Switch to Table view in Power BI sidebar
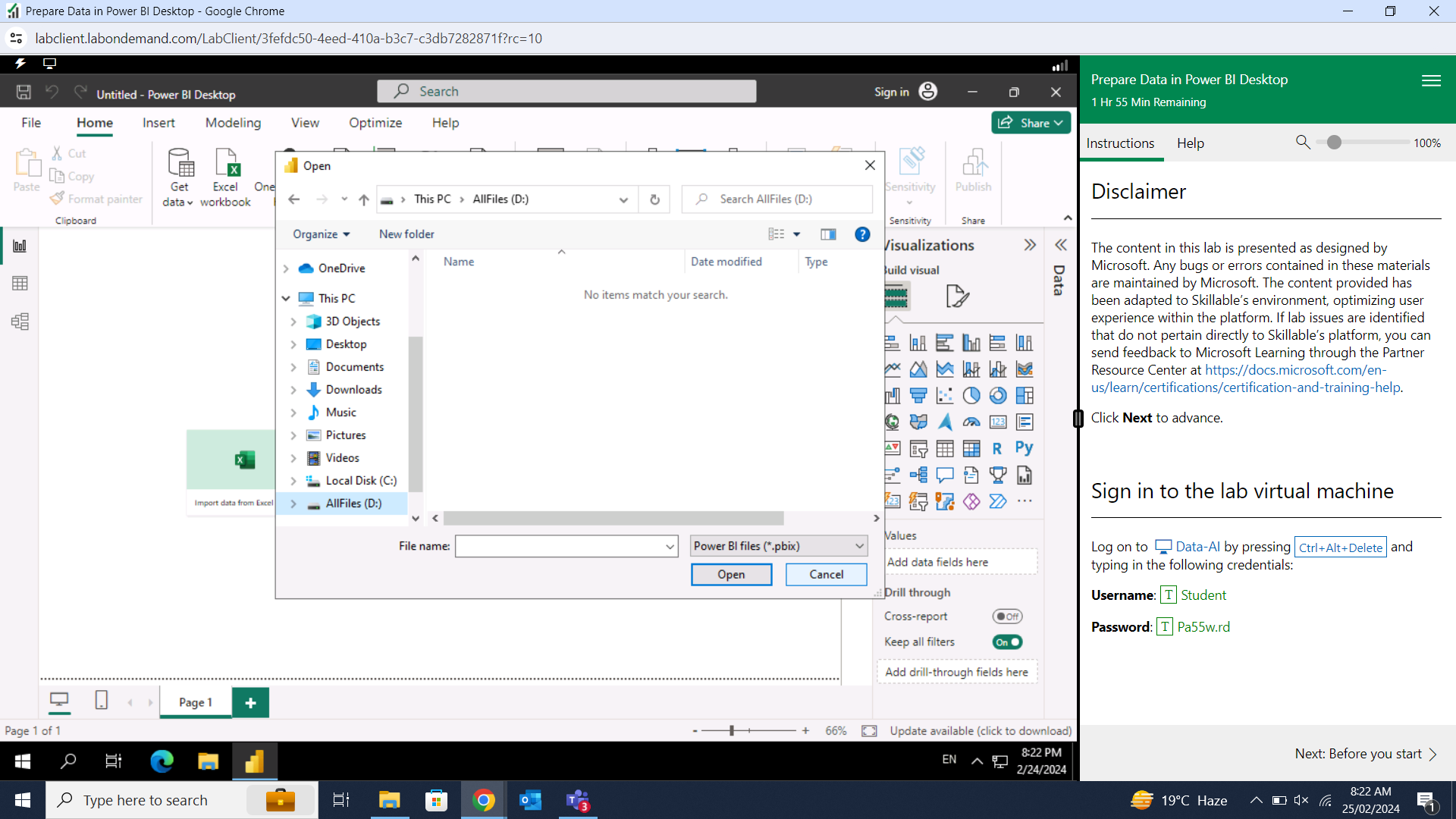This screenshot has height=819, width=1456. (20, 284)
